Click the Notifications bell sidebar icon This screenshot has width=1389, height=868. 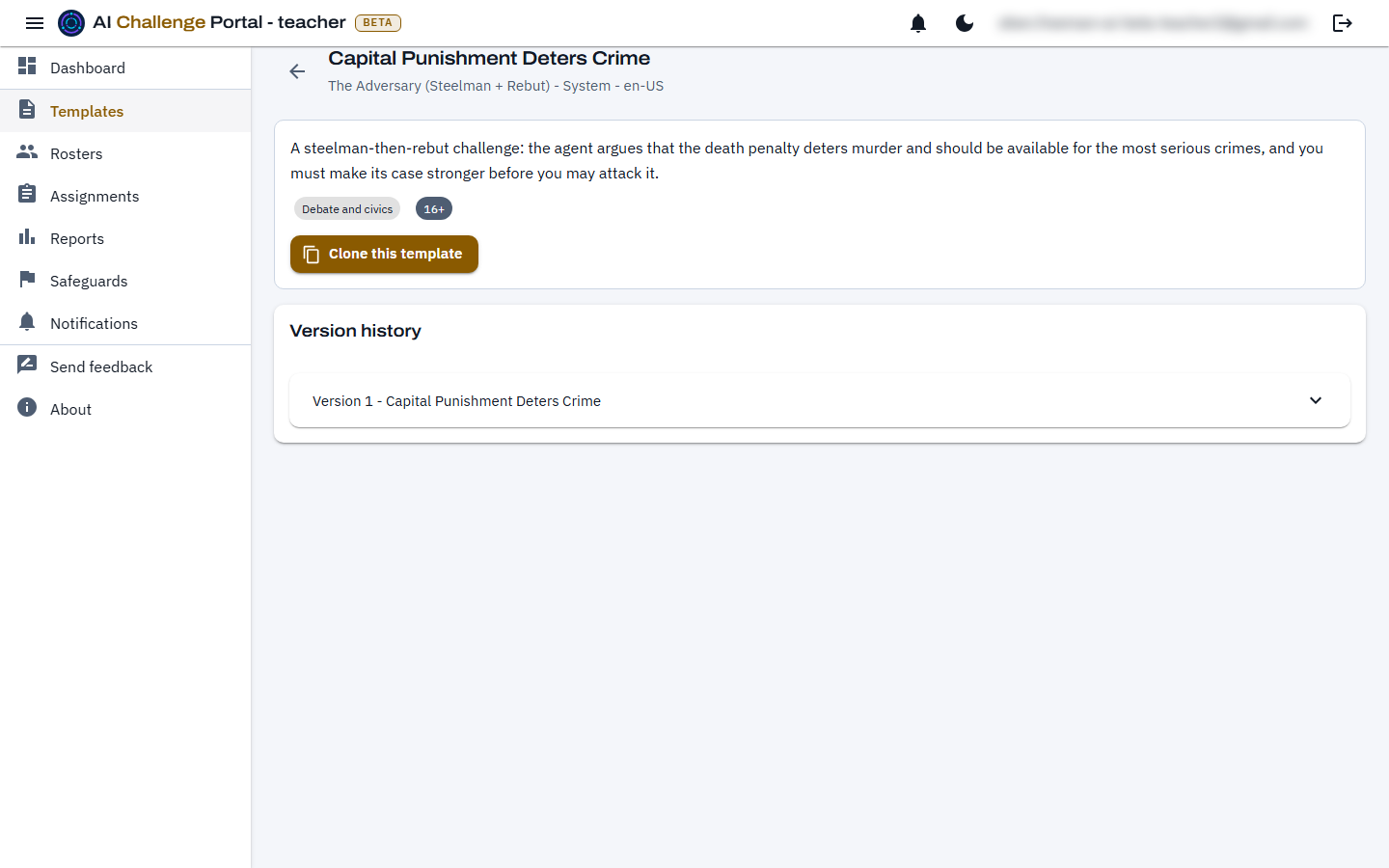(x=27, y=322)
